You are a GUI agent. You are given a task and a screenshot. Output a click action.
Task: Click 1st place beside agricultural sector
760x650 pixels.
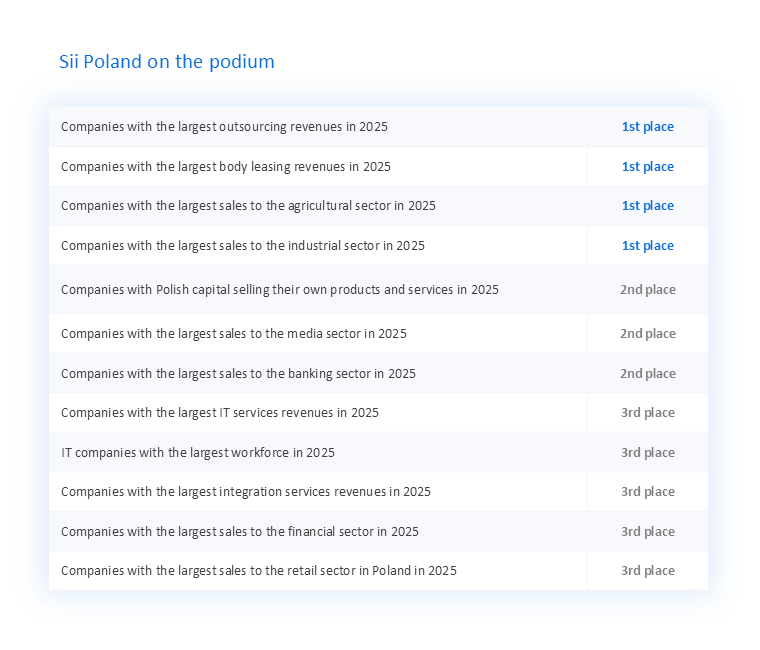(648, 206)
